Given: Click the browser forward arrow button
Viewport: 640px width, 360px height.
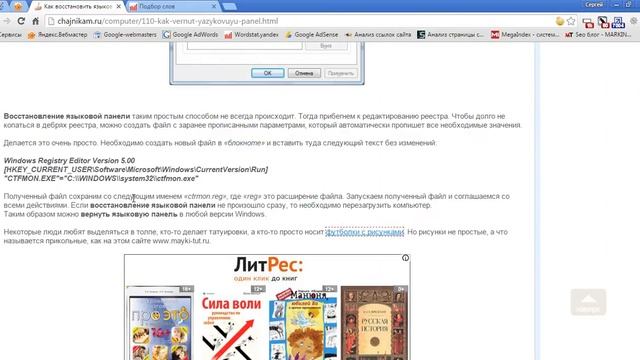Looking at the screenshot, I should coord(7,21).
